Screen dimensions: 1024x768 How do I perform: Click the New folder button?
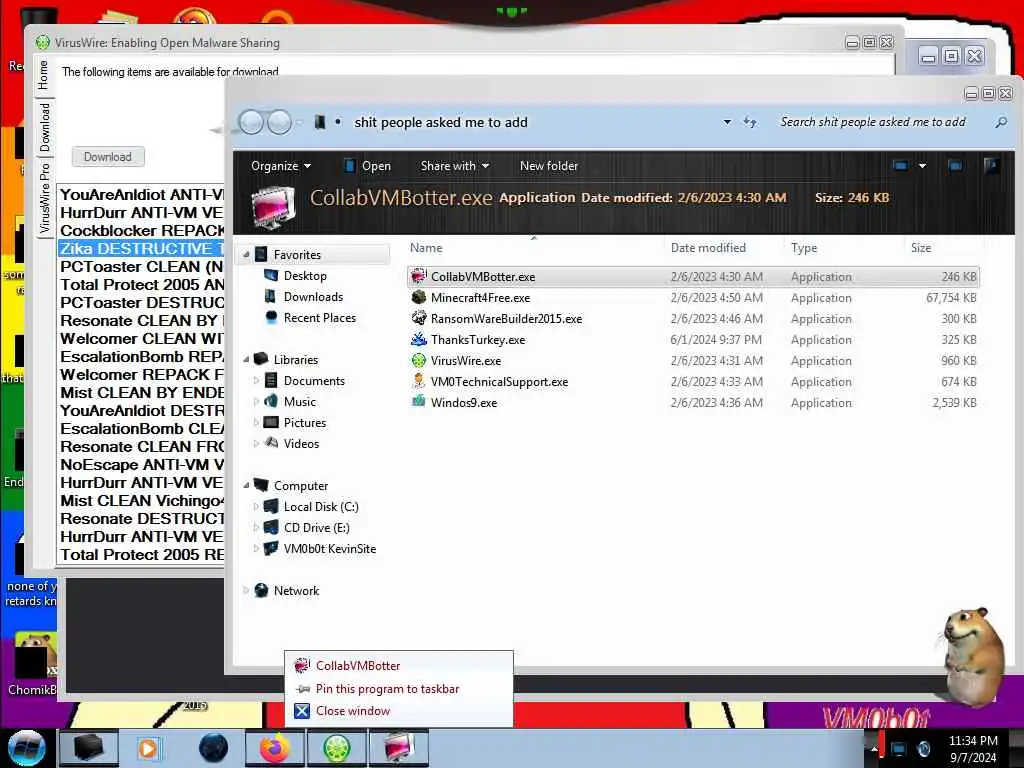549,166
